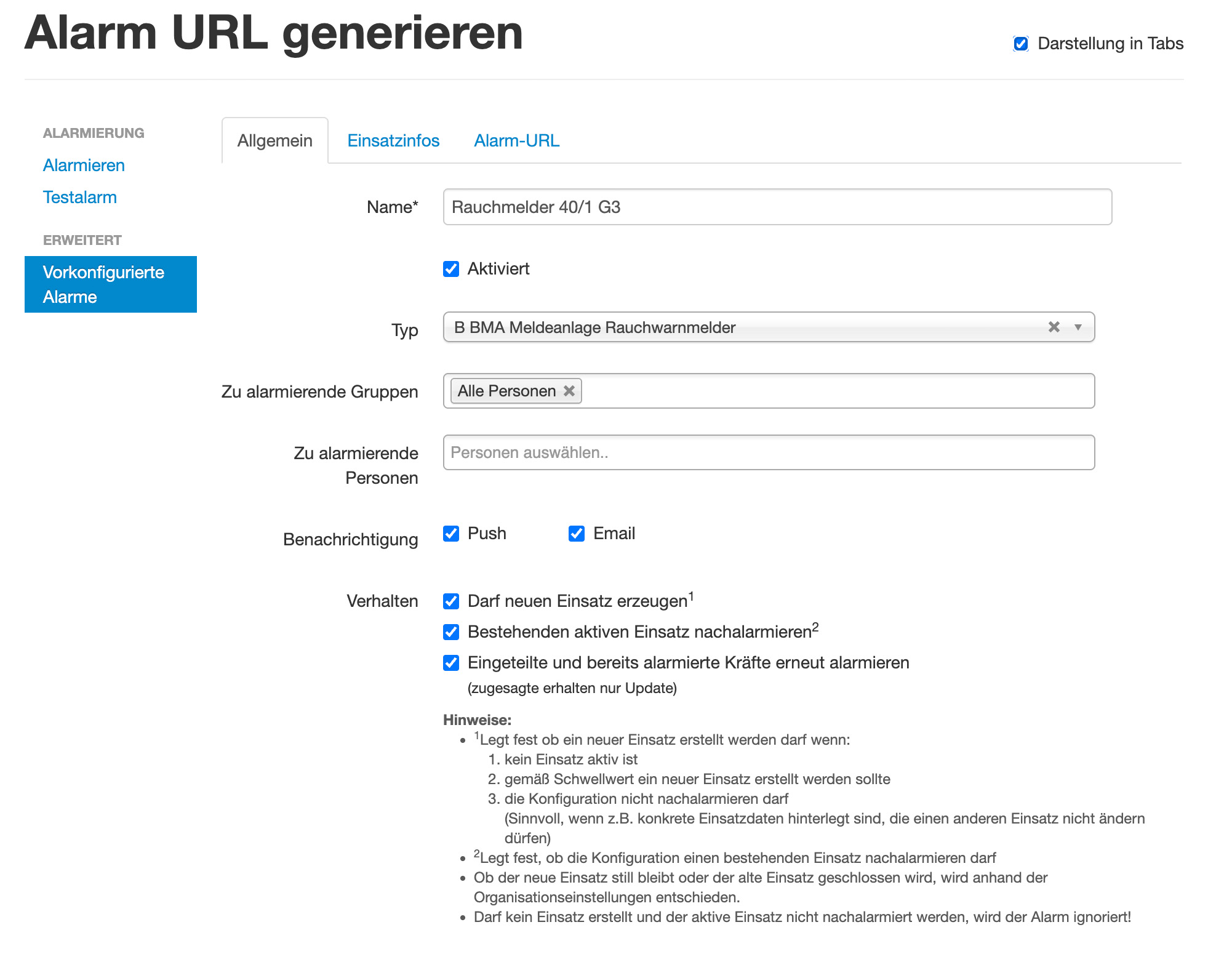Click the Personen auswählen field
The height and width of the screenshot is (954, 1232).
[768, 452]
